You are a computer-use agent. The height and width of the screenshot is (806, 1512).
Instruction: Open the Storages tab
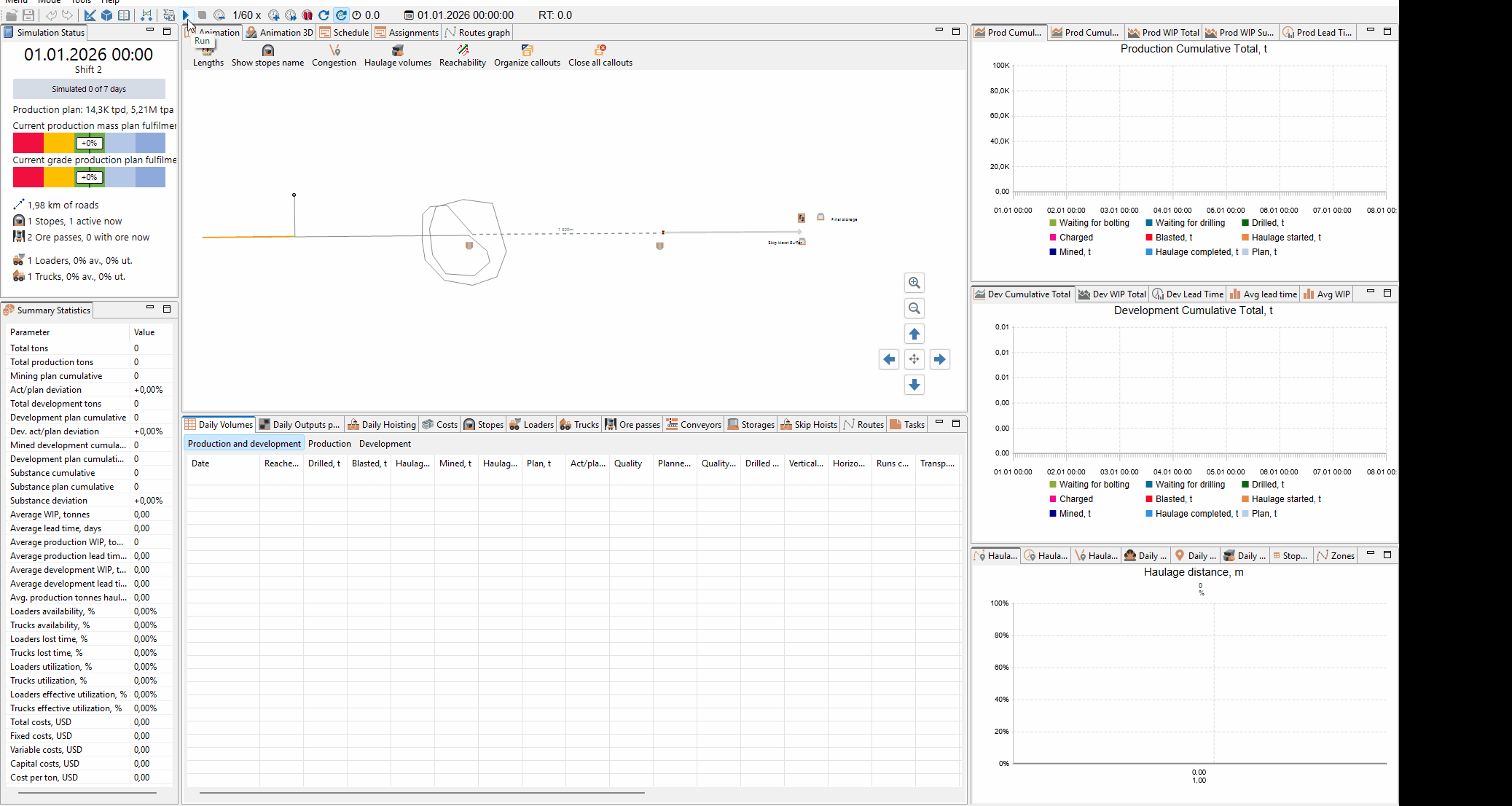click(751, 424)
